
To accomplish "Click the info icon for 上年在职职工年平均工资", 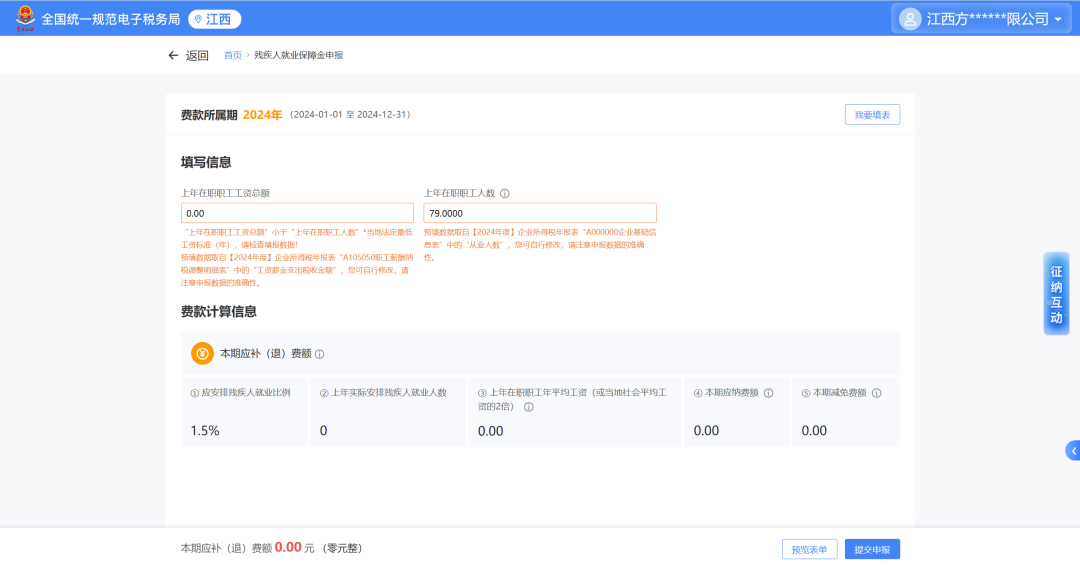I will pyautogui.click(x=529, y=407).
